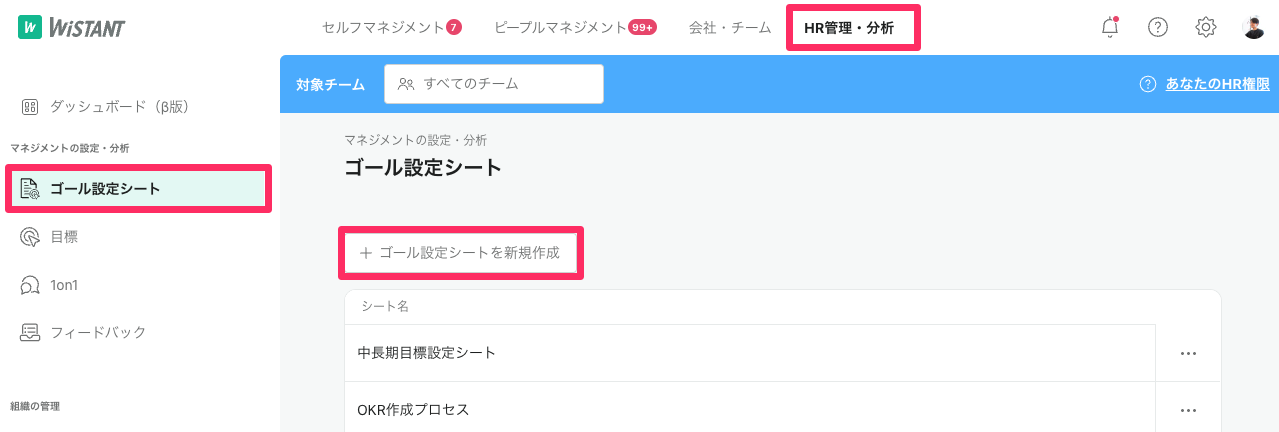Viewport: 1279px width, 432px height.
Task: Open user profile avatar
Action: pos(1254,28)
